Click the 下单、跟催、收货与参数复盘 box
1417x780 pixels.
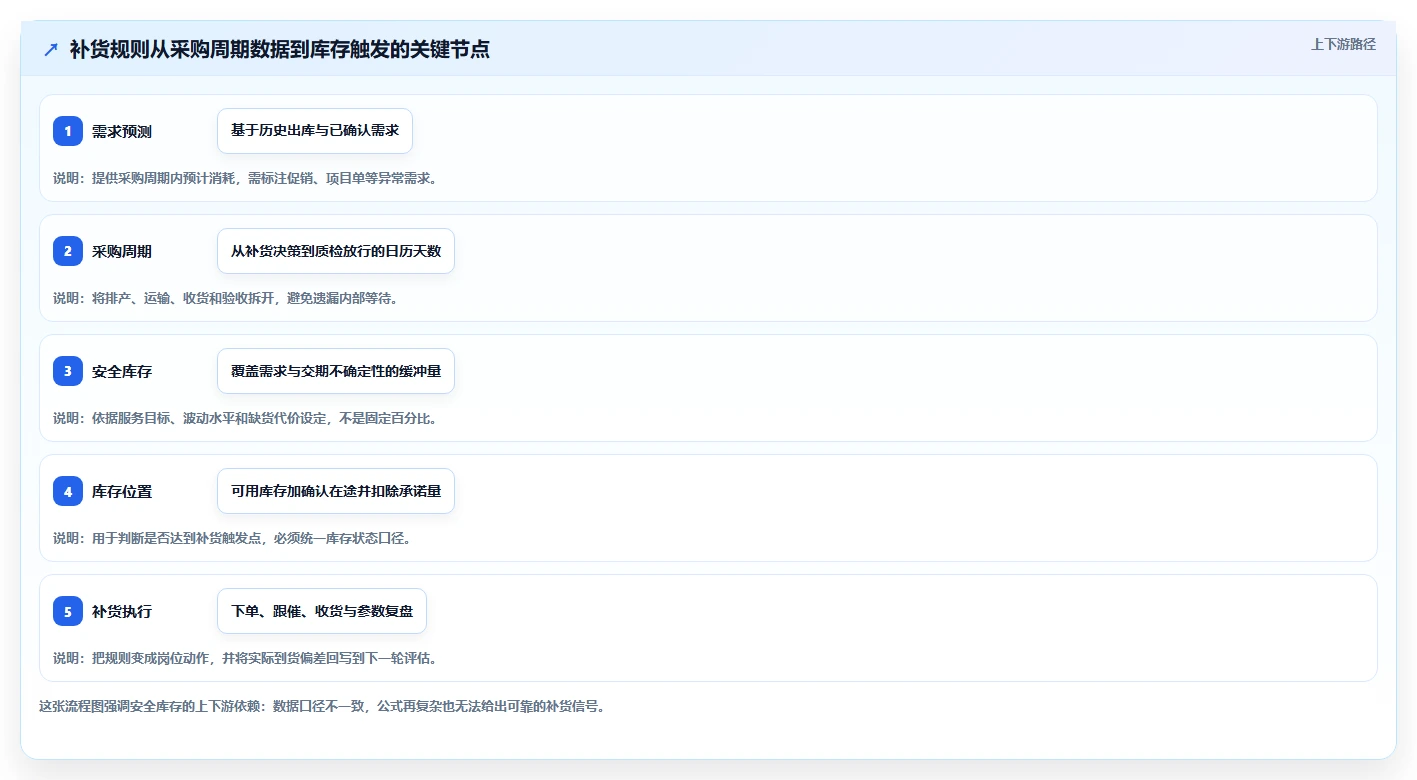tap(322, 611)
